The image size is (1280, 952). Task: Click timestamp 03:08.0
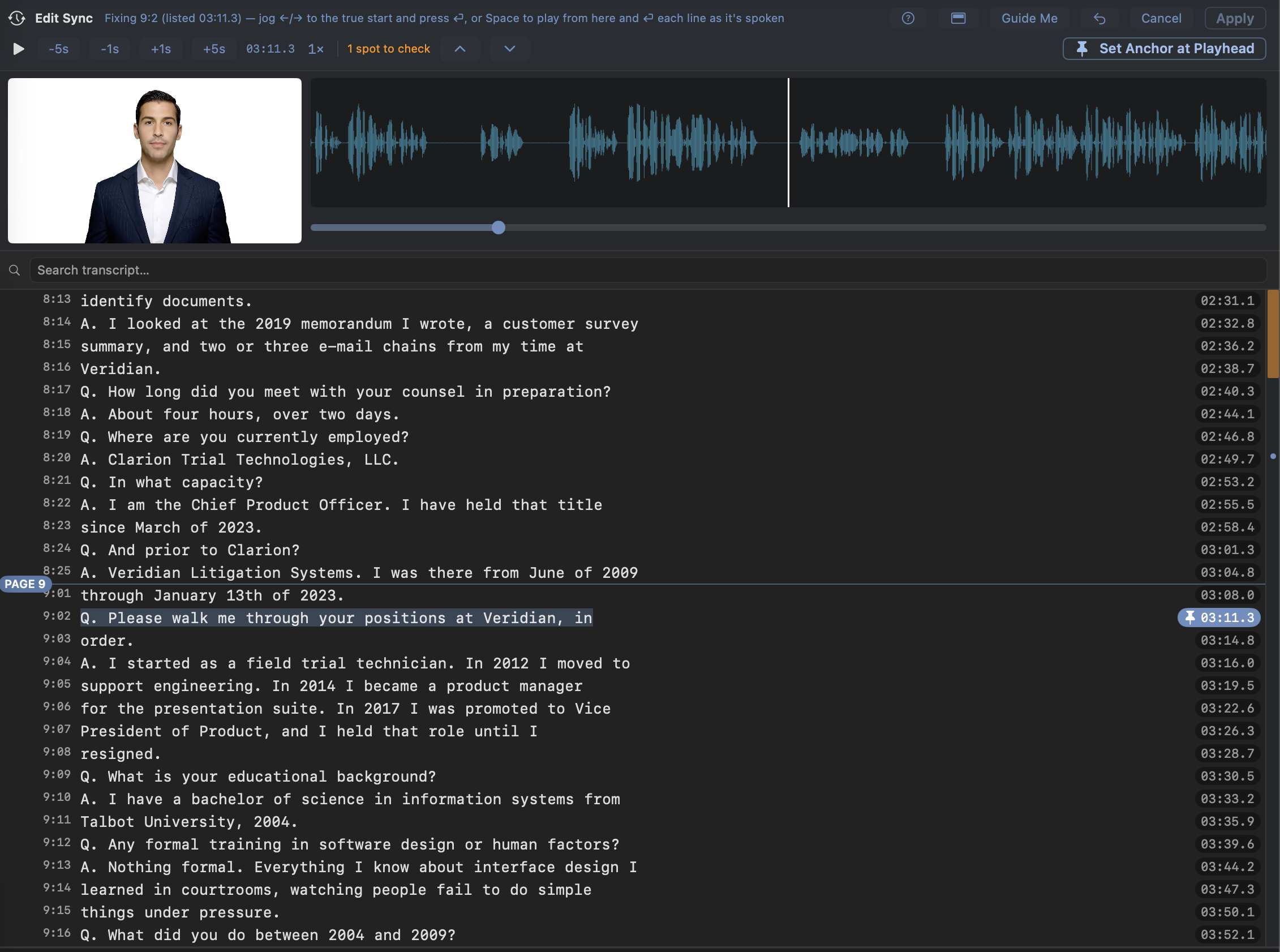[x=1227, y=595]
